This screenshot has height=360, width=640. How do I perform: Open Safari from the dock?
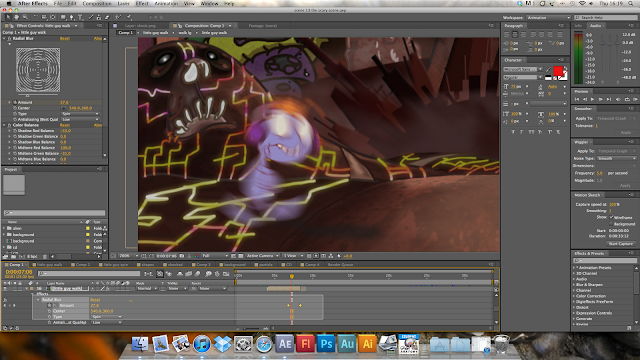[264, 344]
